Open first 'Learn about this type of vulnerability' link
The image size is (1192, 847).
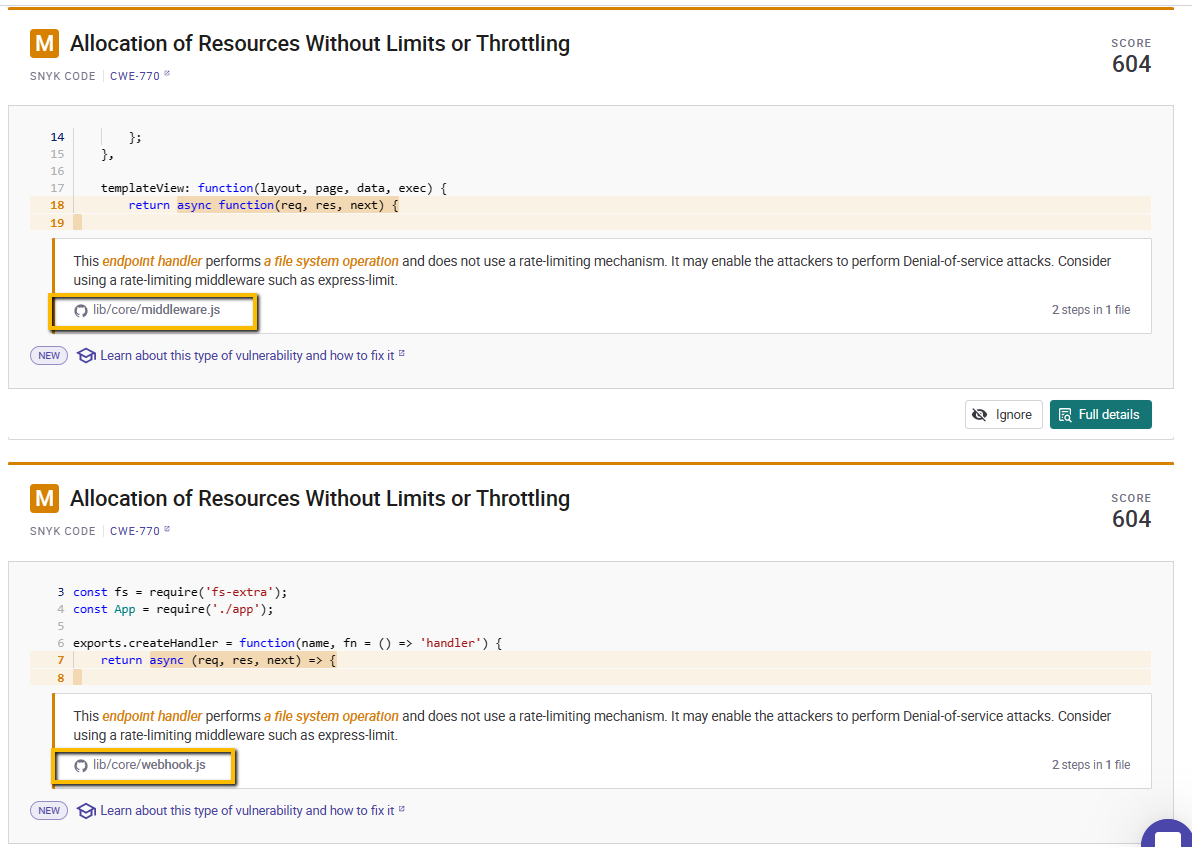pos(248,355)
